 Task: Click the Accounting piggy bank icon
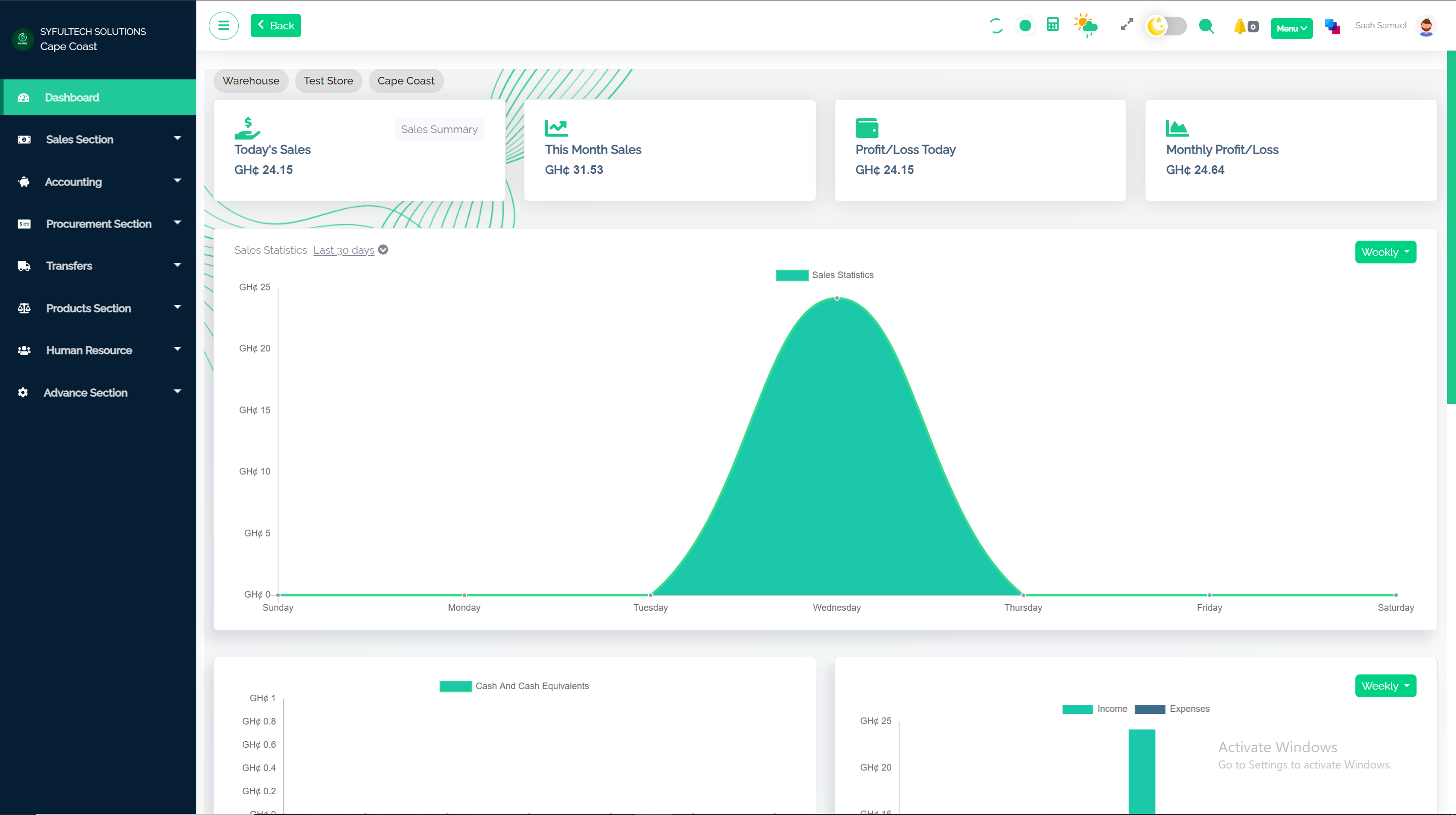point(24,182)
